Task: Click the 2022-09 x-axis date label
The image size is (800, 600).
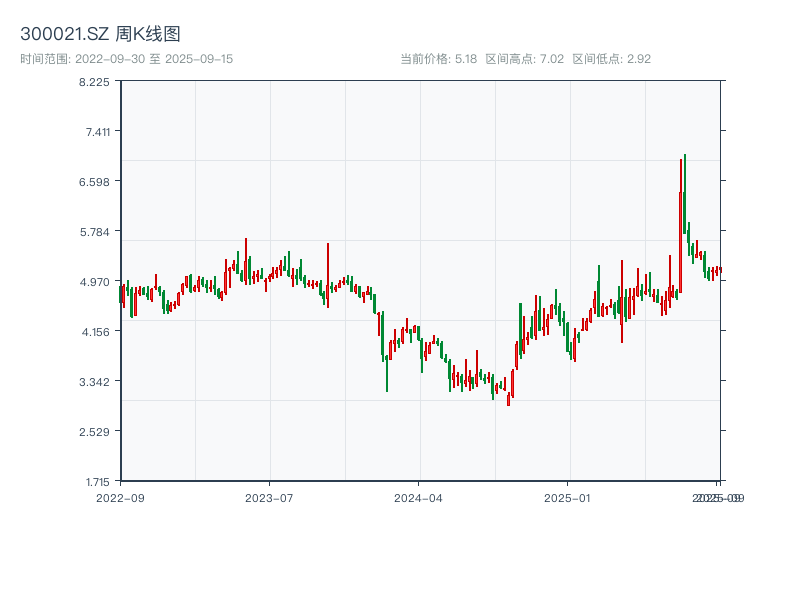Action: coord(120,497)
